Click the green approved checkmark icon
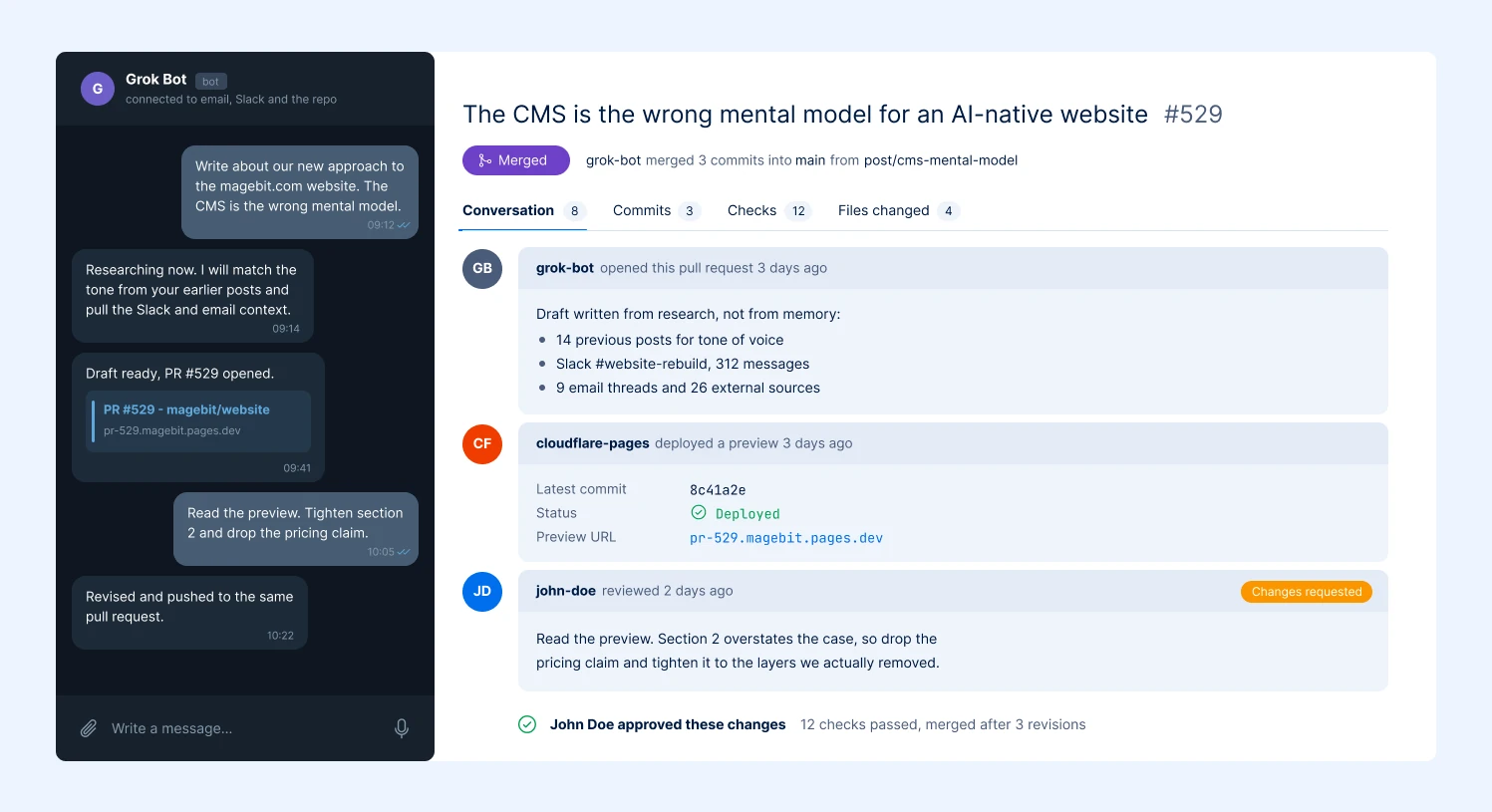1492x812 pixels. click(527, 724)
